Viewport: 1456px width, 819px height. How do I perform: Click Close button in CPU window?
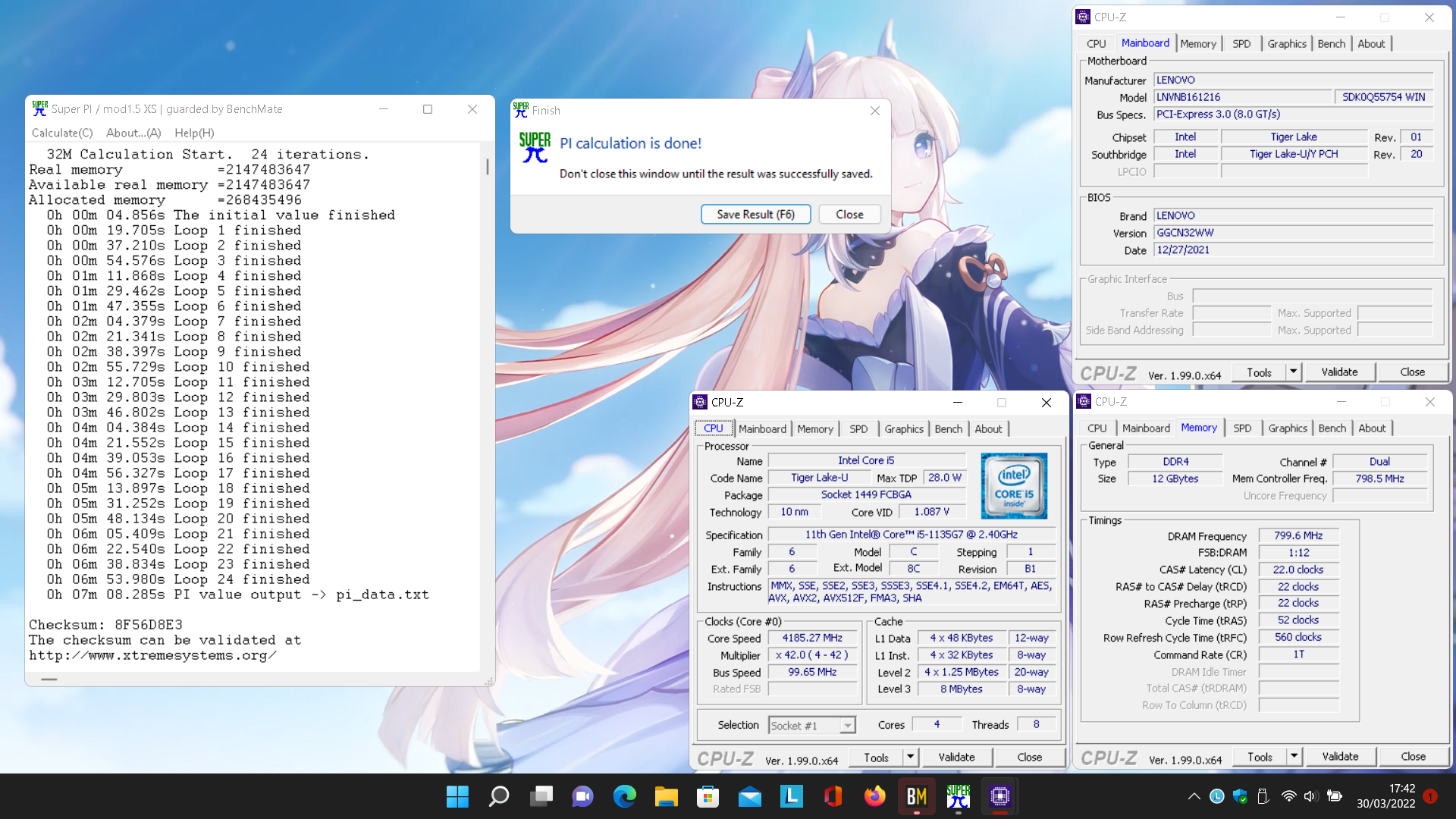pyautogui.click(x=1029, y=758)
